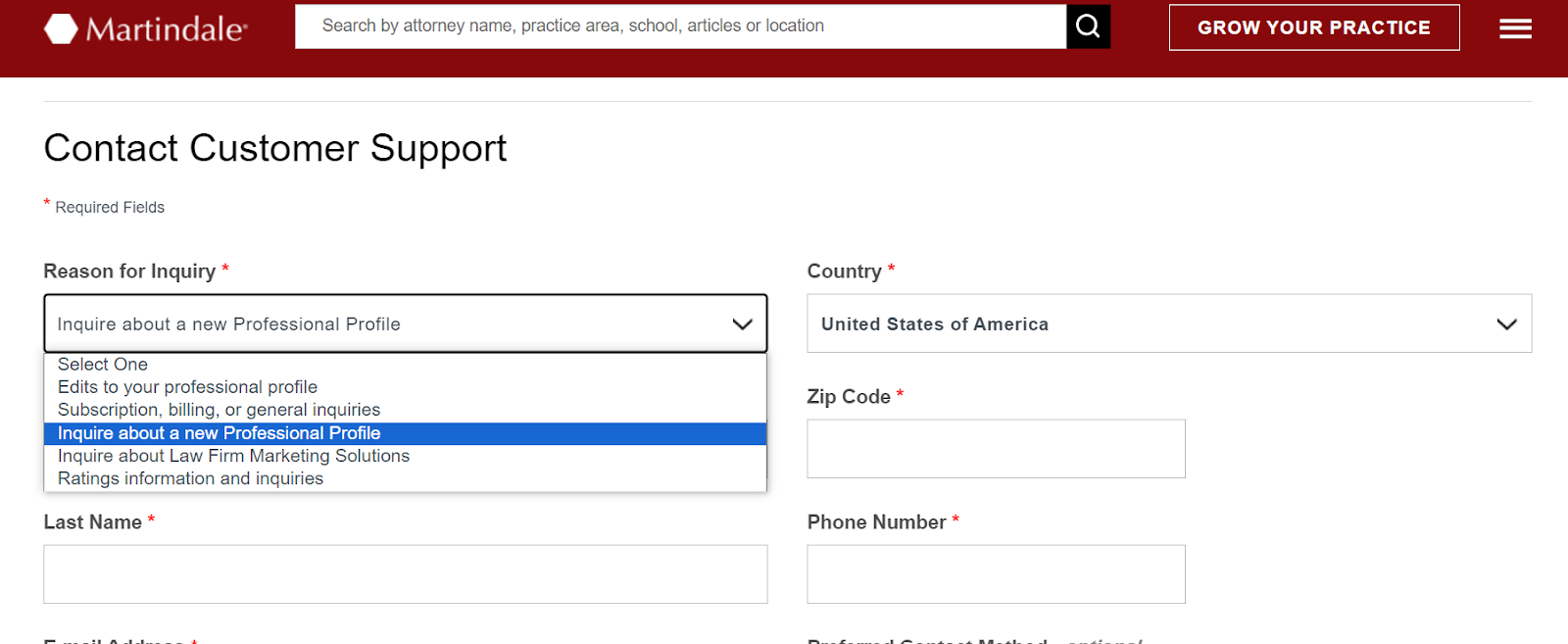Click the 'Contact Customer Support' heading
The height and width of the screenshot is (644, 1568).
275,148
